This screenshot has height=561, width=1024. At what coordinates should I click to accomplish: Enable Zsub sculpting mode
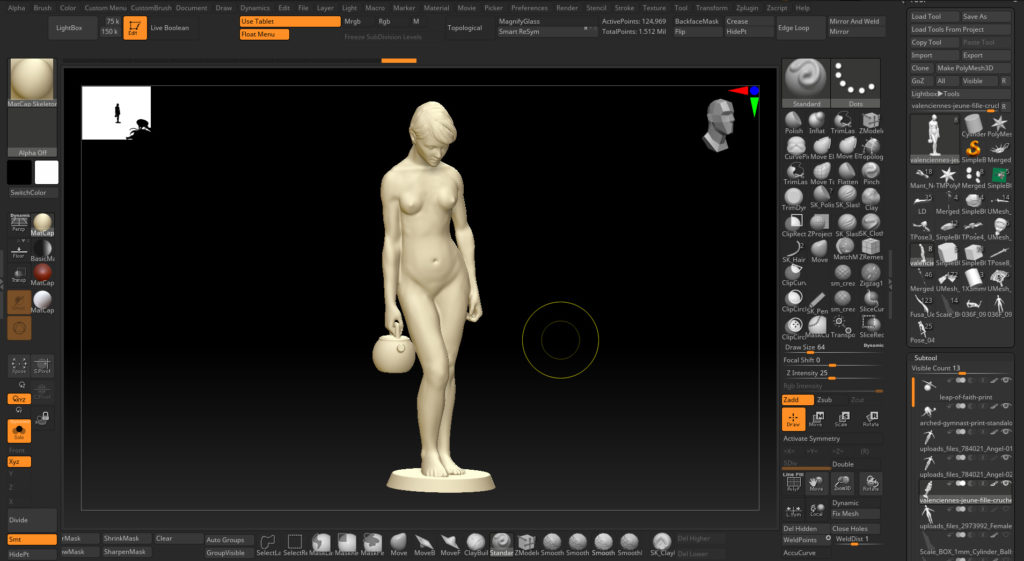click(824, 399)
